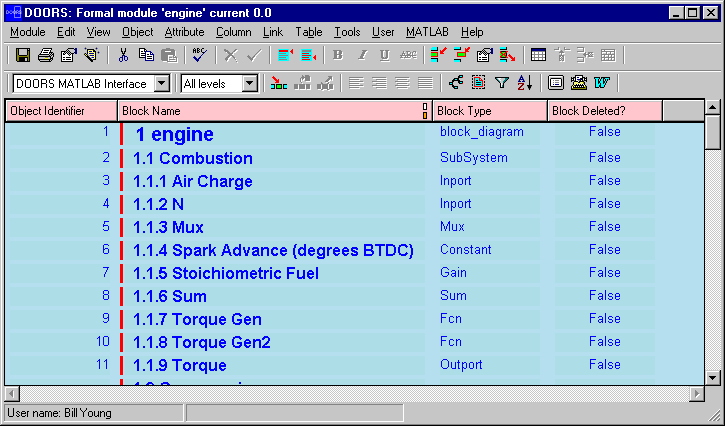Open object properties icon in top toolbar
Viewport: 725px width, 426px height.
point(485,56)
